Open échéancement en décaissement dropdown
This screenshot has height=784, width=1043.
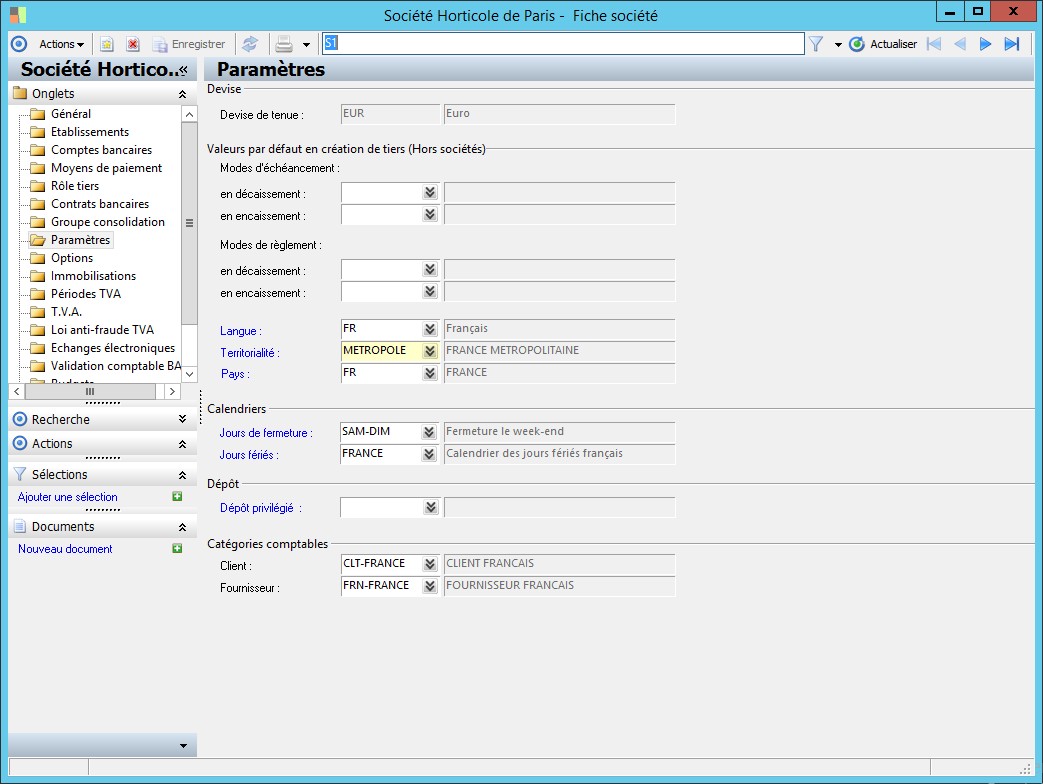430,193
